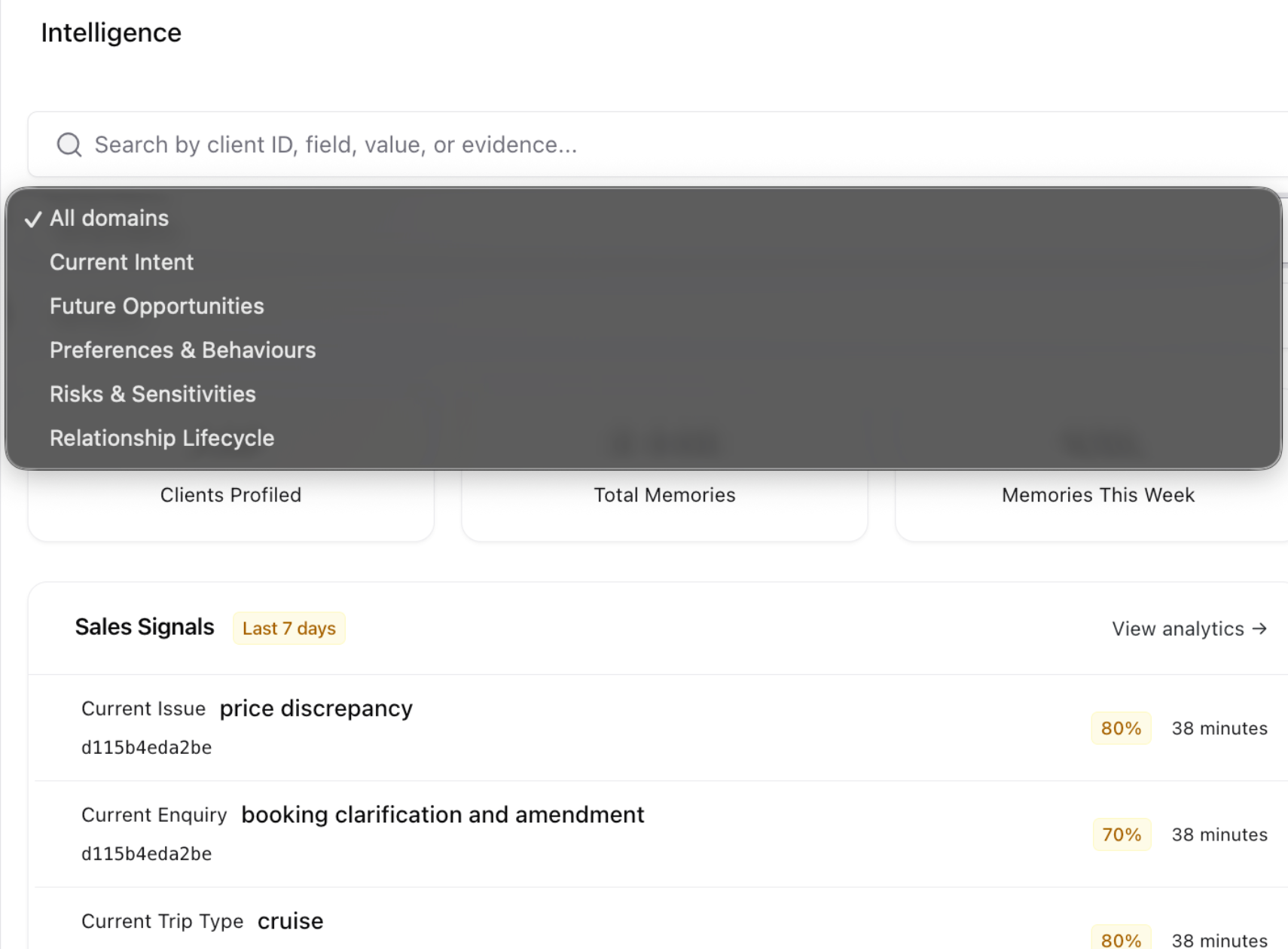Click the Intelligence page title
This screenshot has height=949, width=1288.
pyautogui.click(x=111, y=33)
